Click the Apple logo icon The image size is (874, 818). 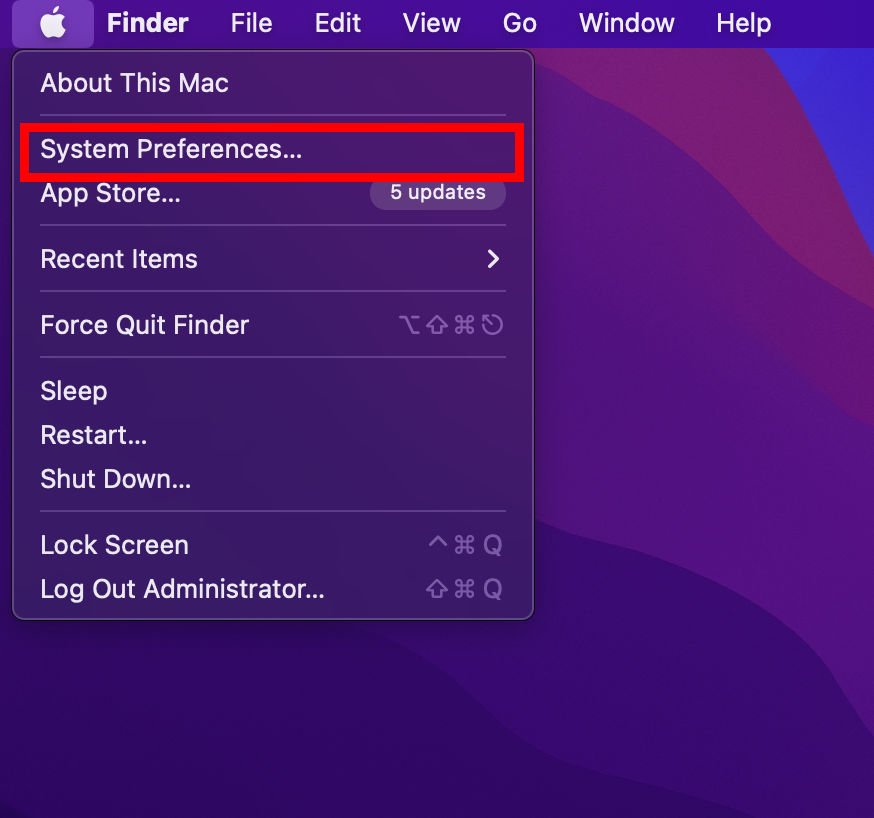pos(53,23)
